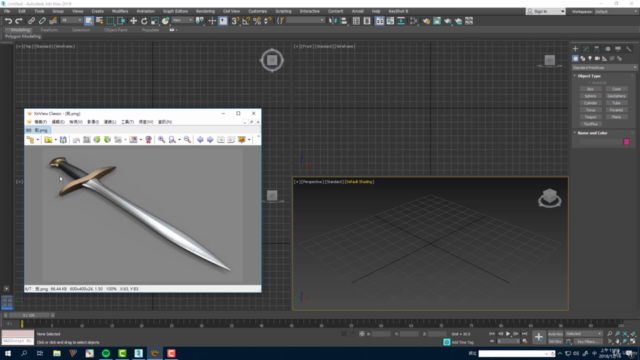The width and height of the screenshot is (640, 360).
Task: Toggle Set Key mode
Action: click(x=555, y=342)
